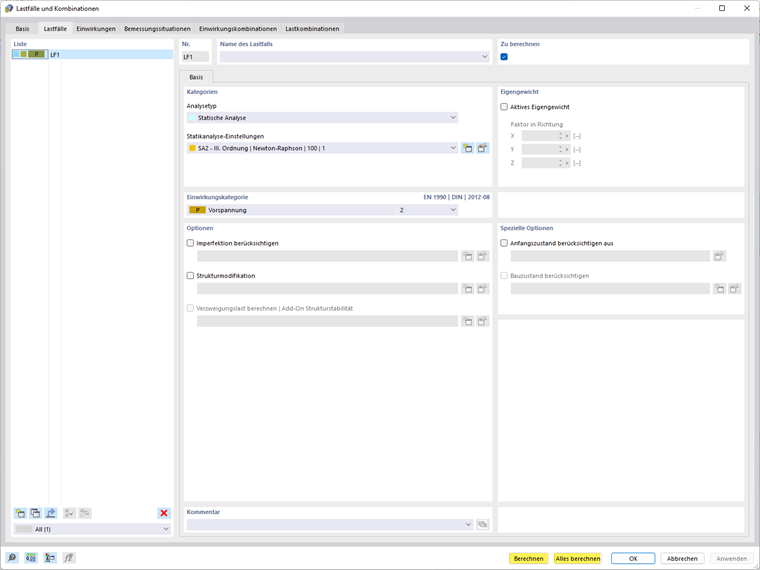Click new construction stage icon
This screenshot has width=760, height=570.
tap(719, 289)
